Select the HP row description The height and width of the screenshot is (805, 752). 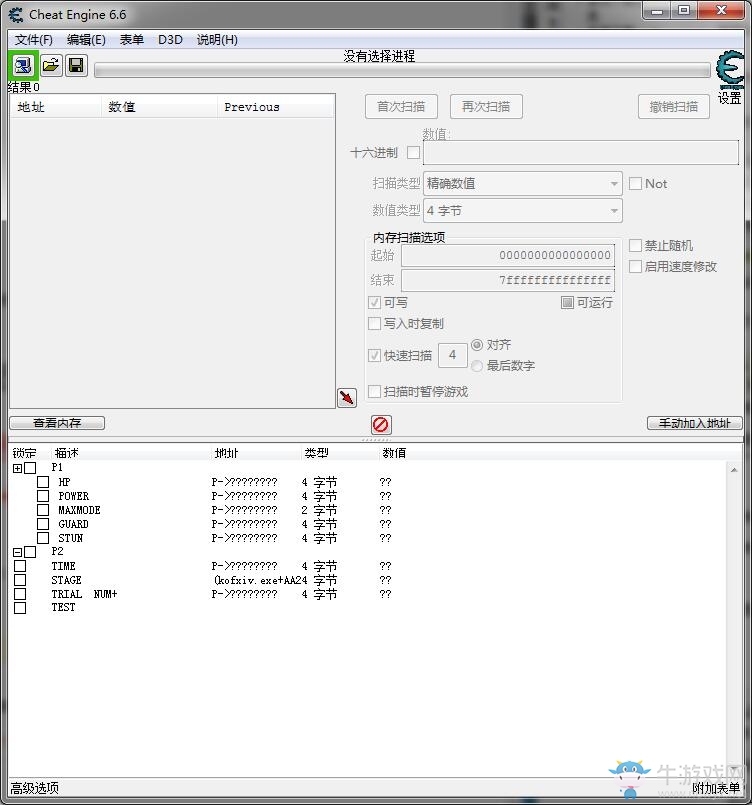tap(64, 482)
